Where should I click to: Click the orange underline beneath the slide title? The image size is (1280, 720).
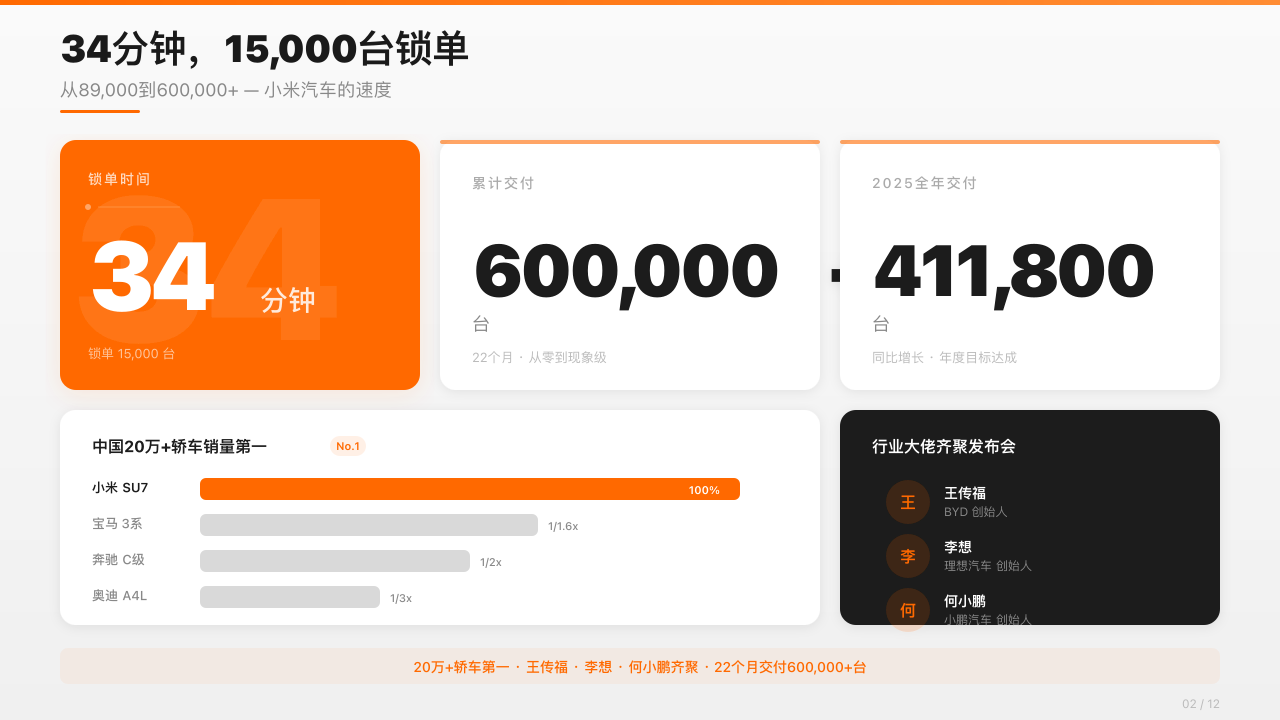point(100,113)
